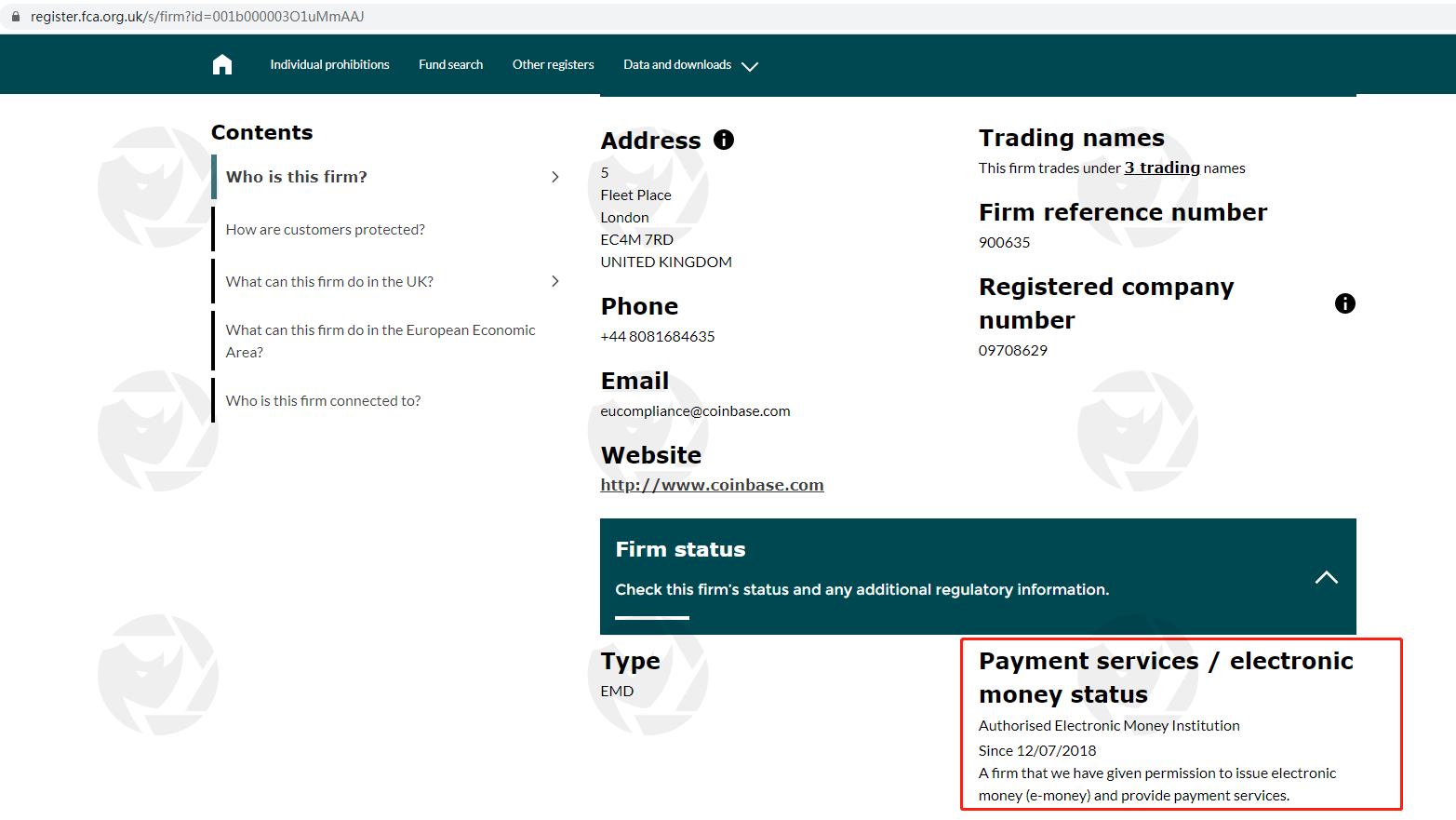This screenshot has width=1456, height=820.
Task: Click the 'Who is this firm?' contents item
Action: pyautogui.click(x=296, y=177)
